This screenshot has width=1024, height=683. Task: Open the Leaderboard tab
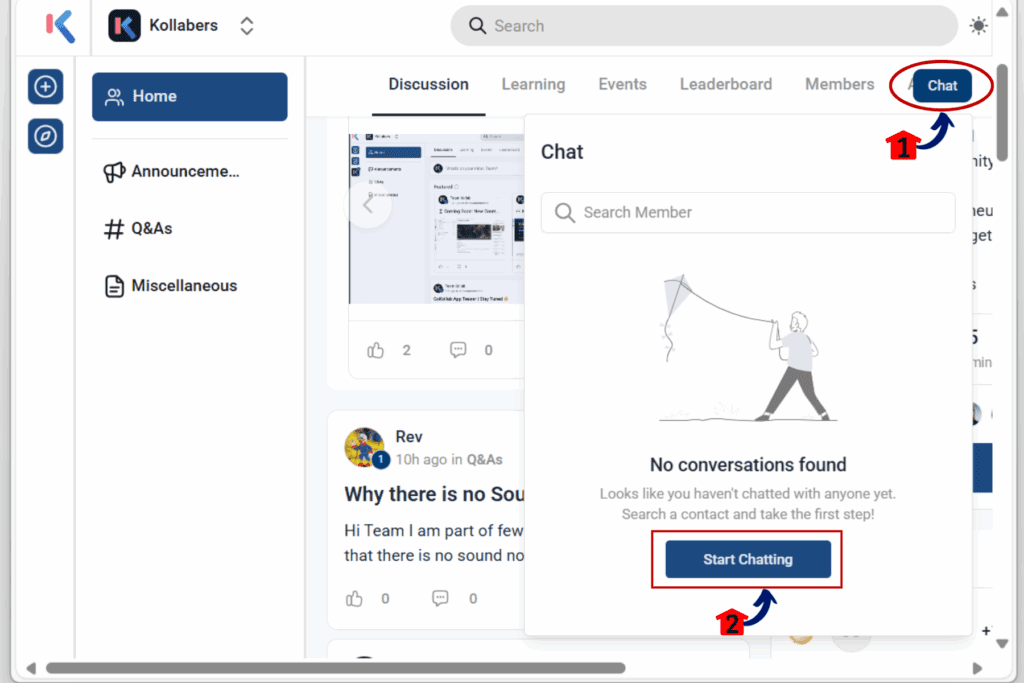point(726,84)
